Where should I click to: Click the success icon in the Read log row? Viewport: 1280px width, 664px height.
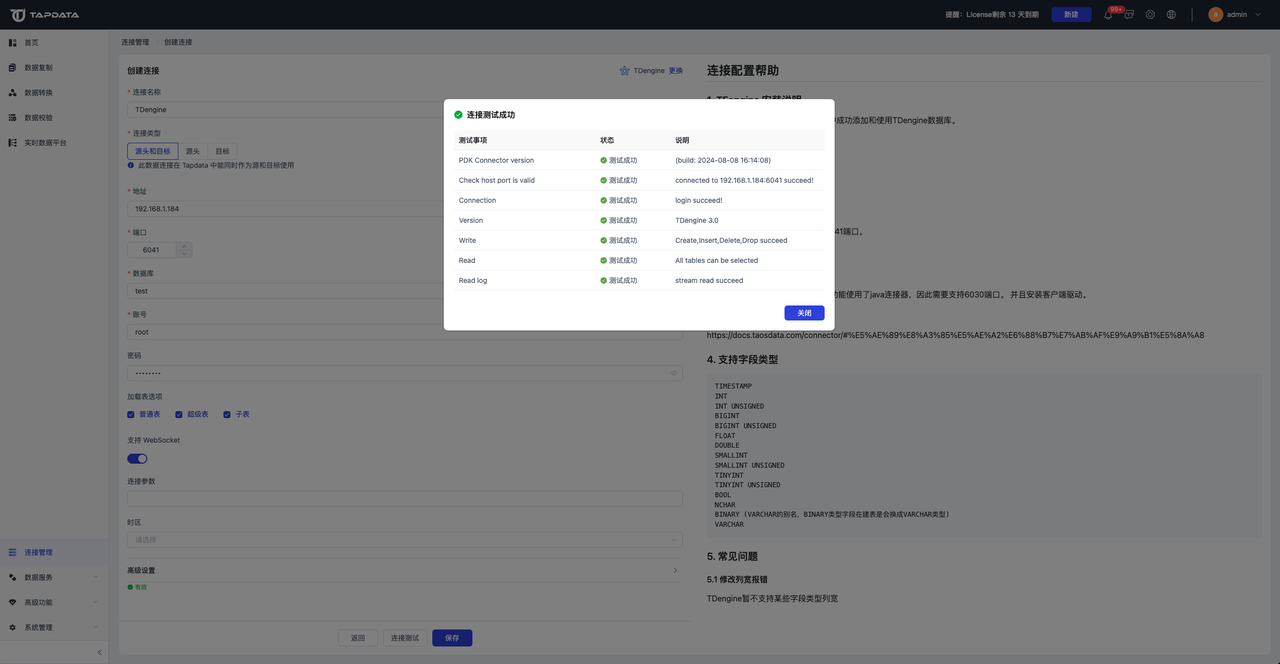click(604, 280)
